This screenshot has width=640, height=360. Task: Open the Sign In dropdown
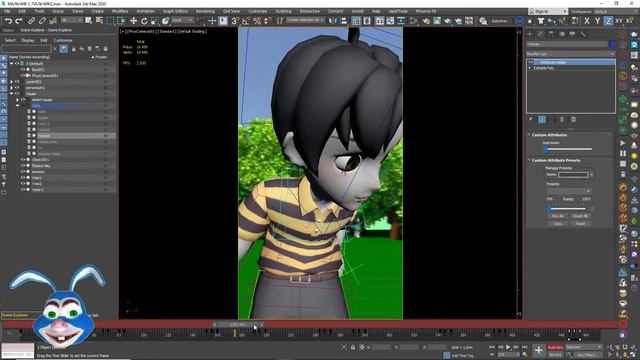pos(548,11)
